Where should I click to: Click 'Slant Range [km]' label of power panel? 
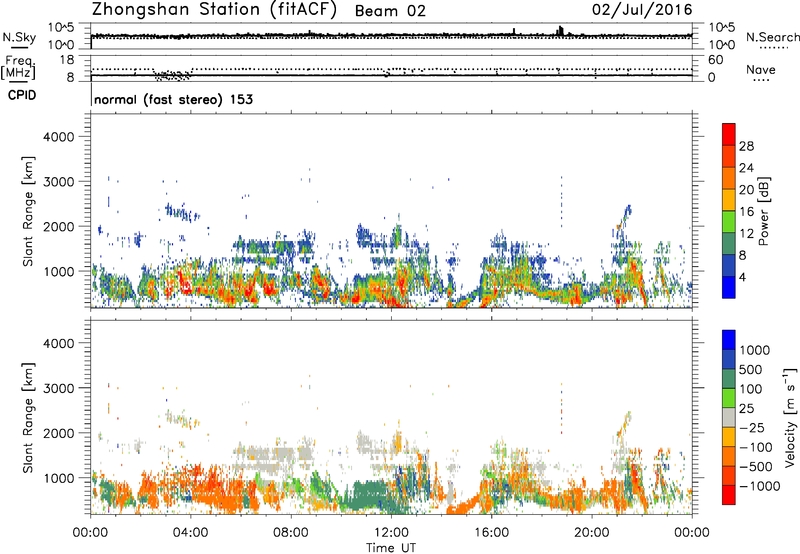(28, 211)
